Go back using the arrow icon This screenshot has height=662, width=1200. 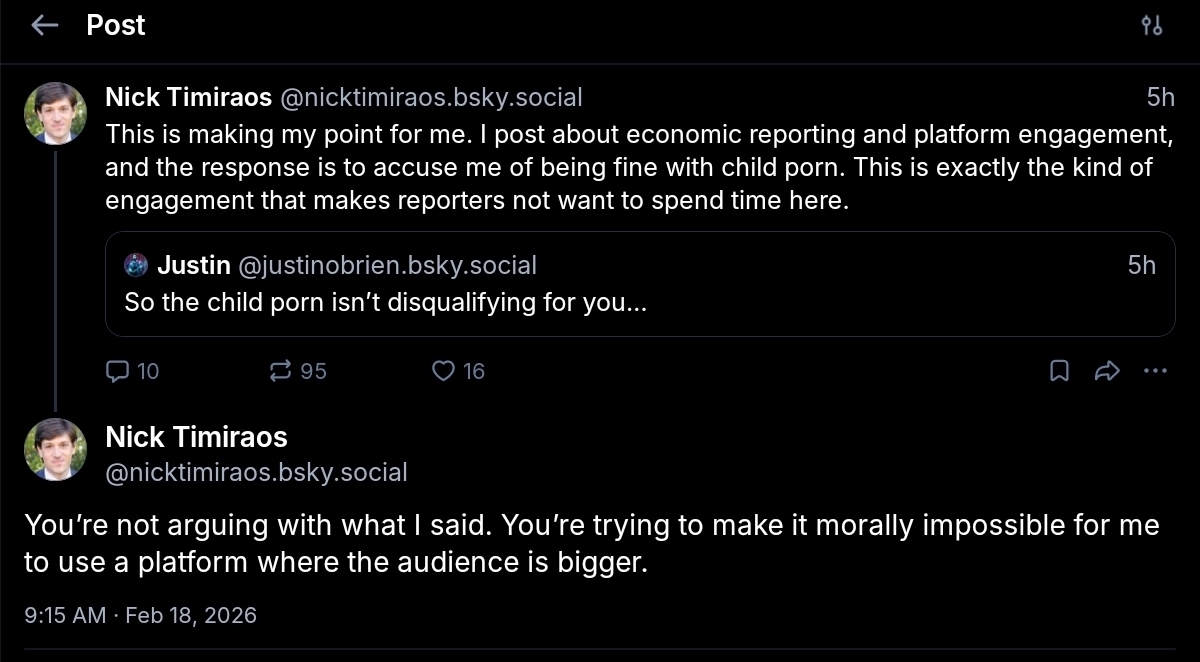tap(45, 26)
